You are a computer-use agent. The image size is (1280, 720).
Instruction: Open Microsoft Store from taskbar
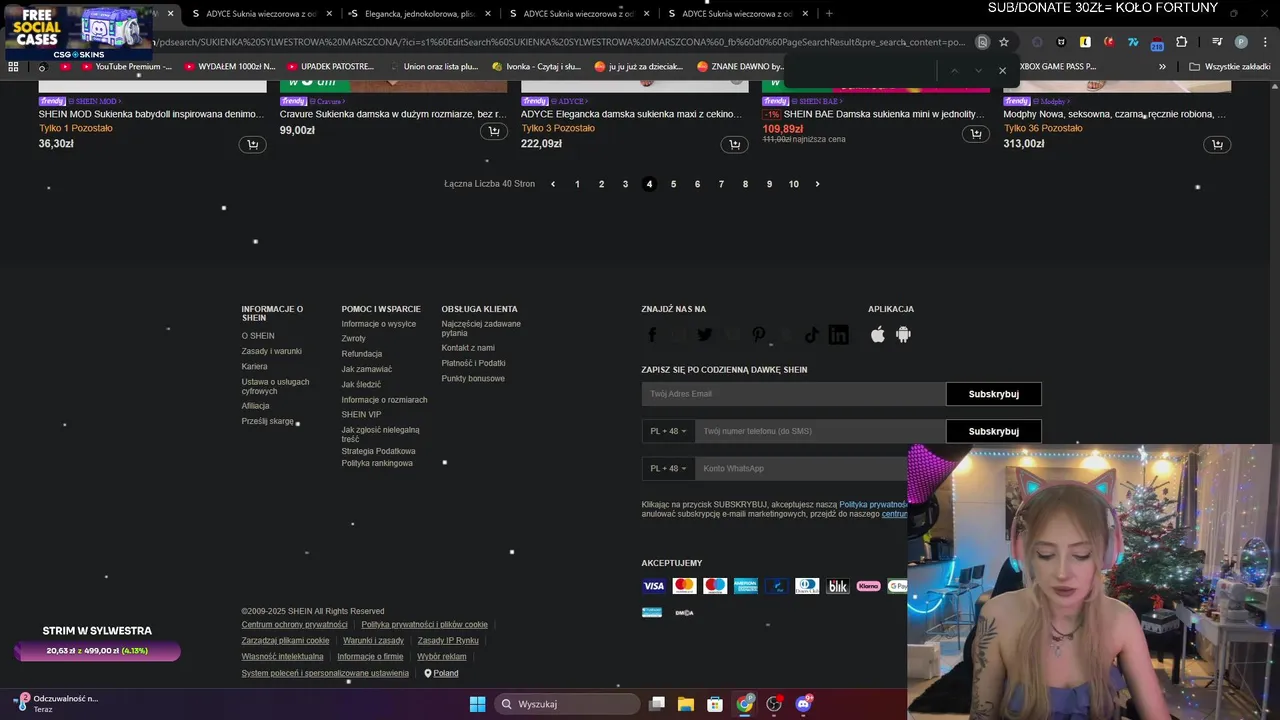pyautogui.click(x=715, y=704)
